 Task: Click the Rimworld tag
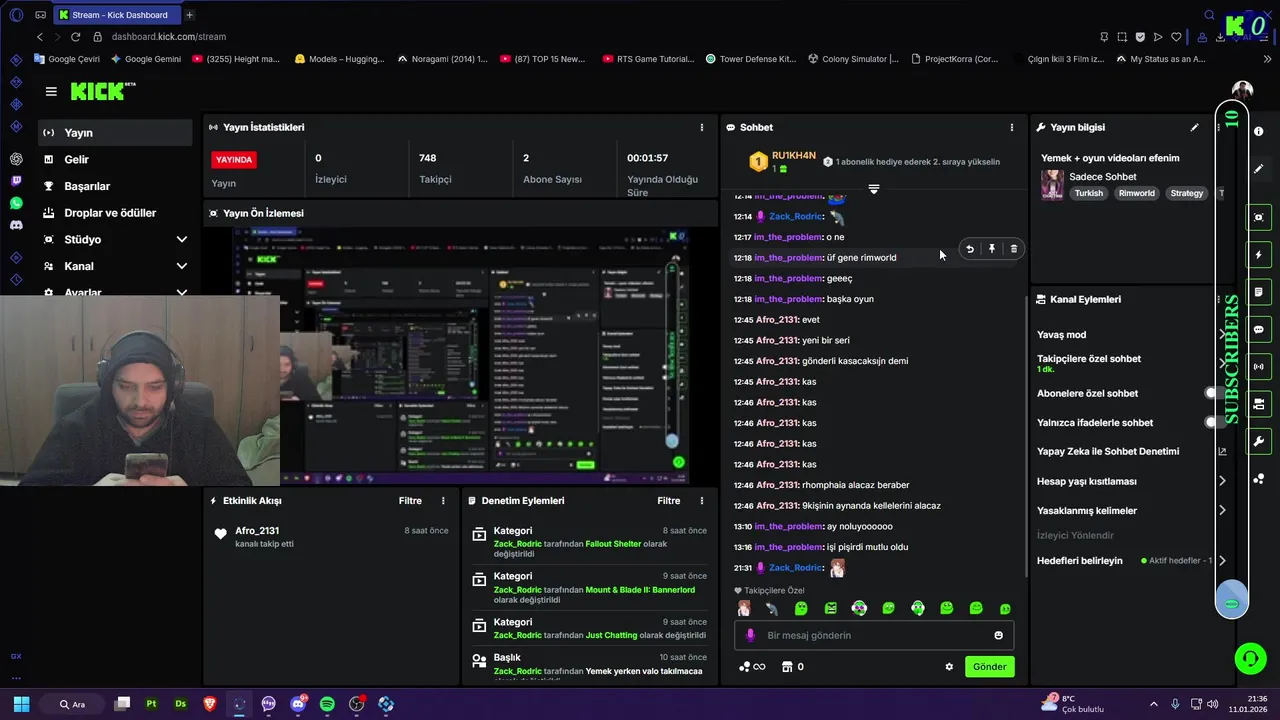coord(1136,193)
